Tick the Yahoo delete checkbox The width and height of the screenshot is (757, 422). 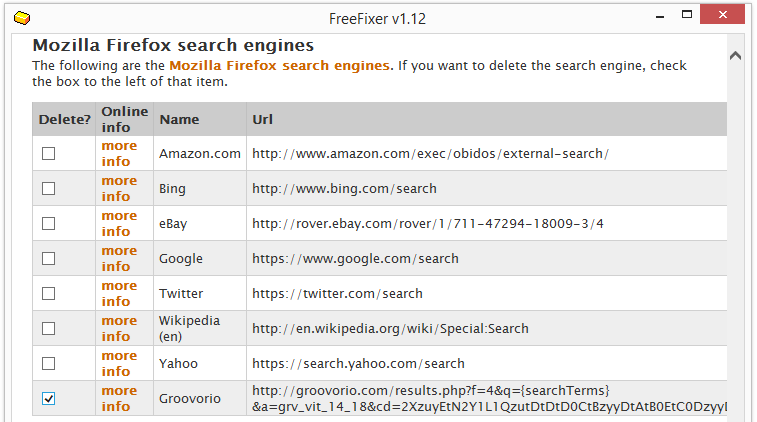tap(48, 364)
